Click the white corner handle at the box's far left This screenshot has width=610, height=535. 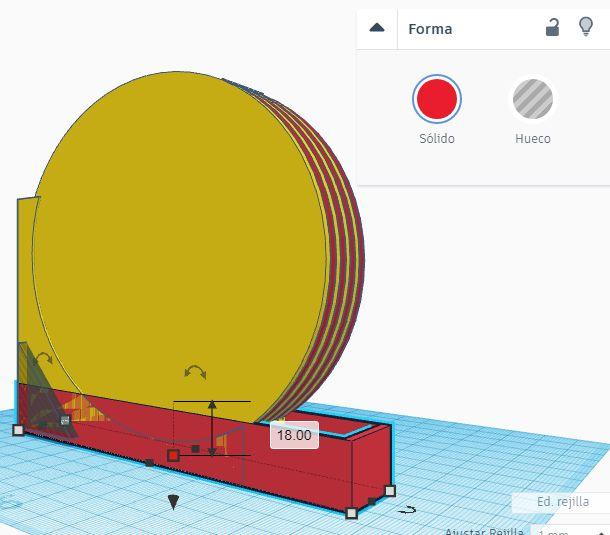coord(18,430)
